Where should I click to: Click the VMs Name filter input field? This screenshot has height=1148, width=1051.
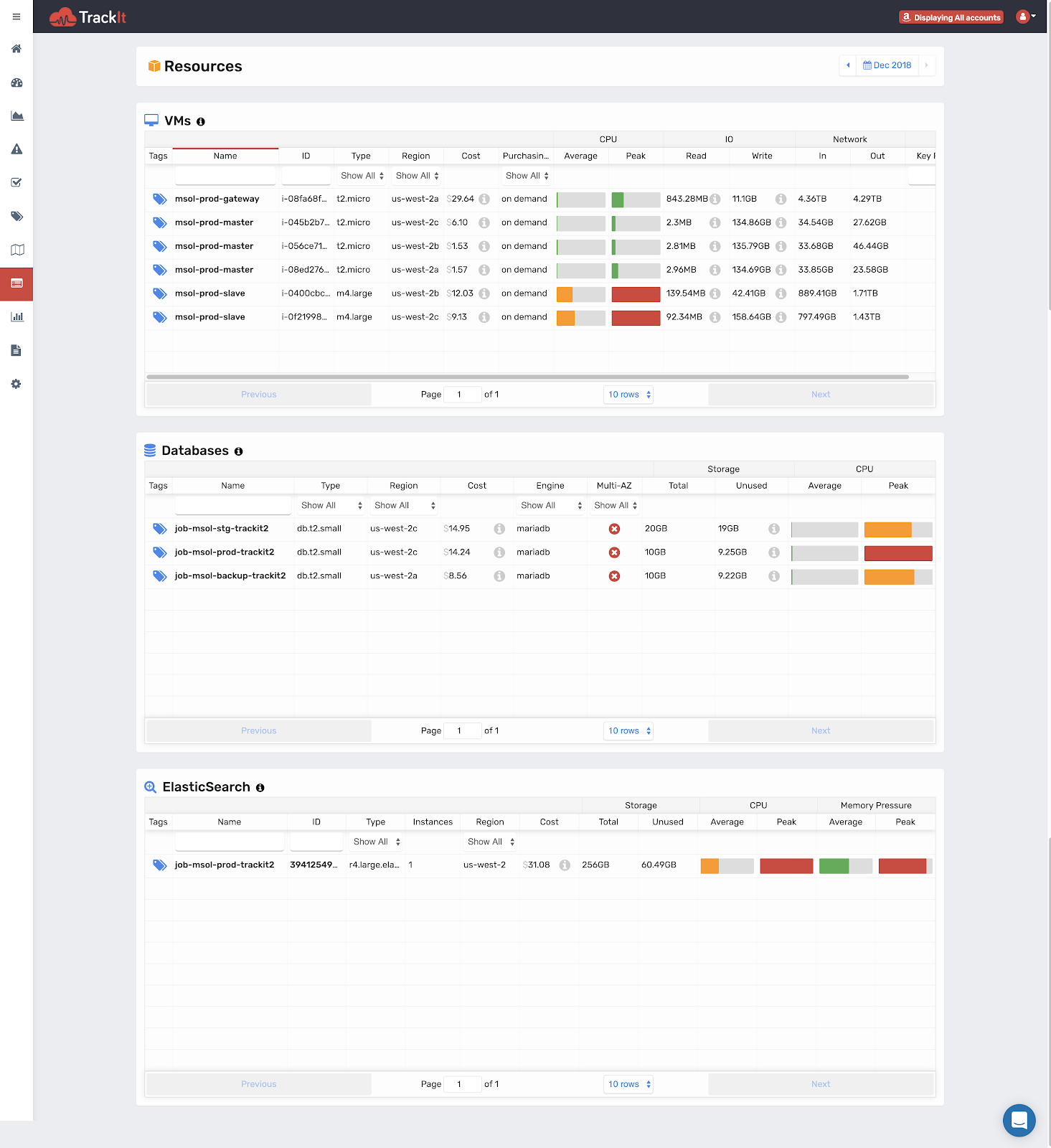(x=225, y=176)
